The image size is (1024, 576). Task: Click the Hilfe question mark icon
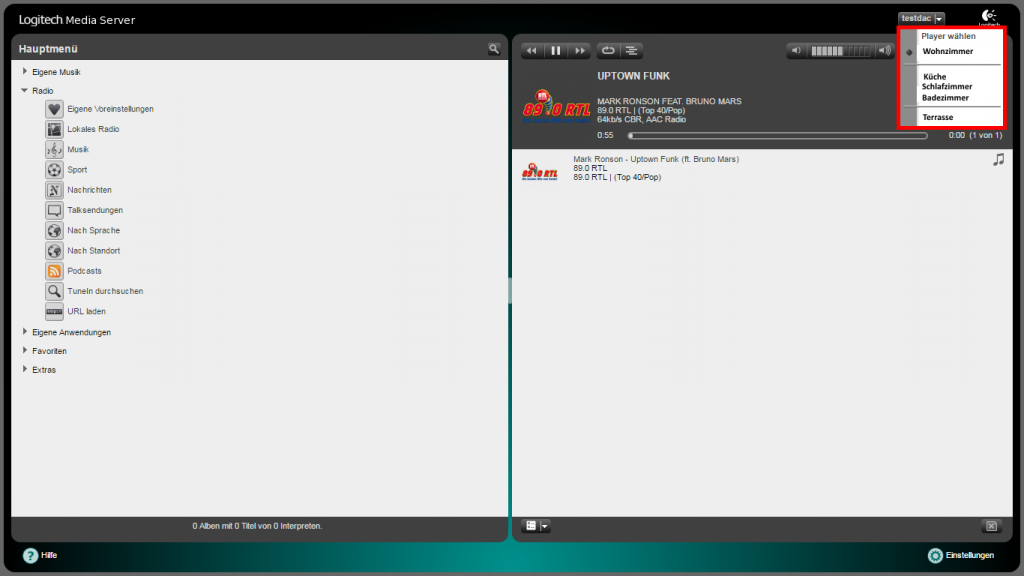pos(30,555)
